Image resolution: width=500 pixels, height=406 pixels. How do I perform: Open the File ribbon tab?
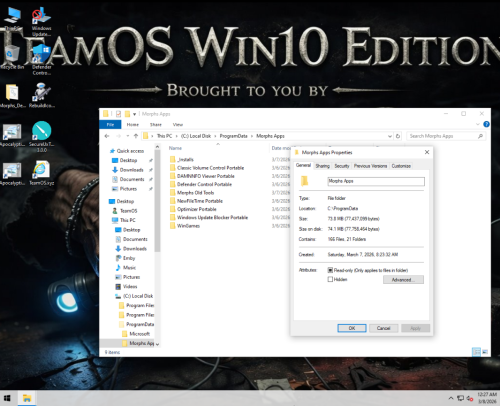[x=110, y=124]
